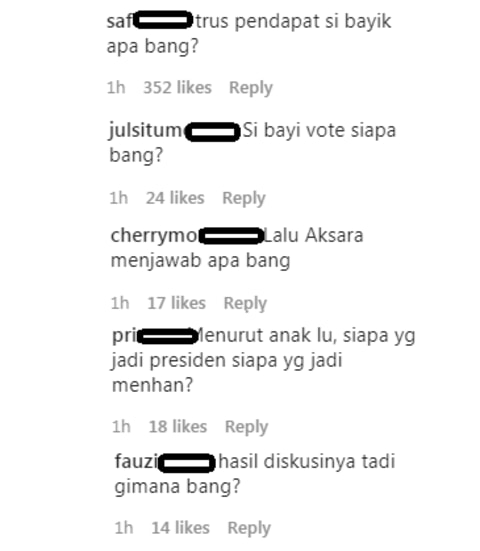The height and width of the screenshot is (551, 480).
Task: Open the 18 likes list
Action: pos(178,427)
